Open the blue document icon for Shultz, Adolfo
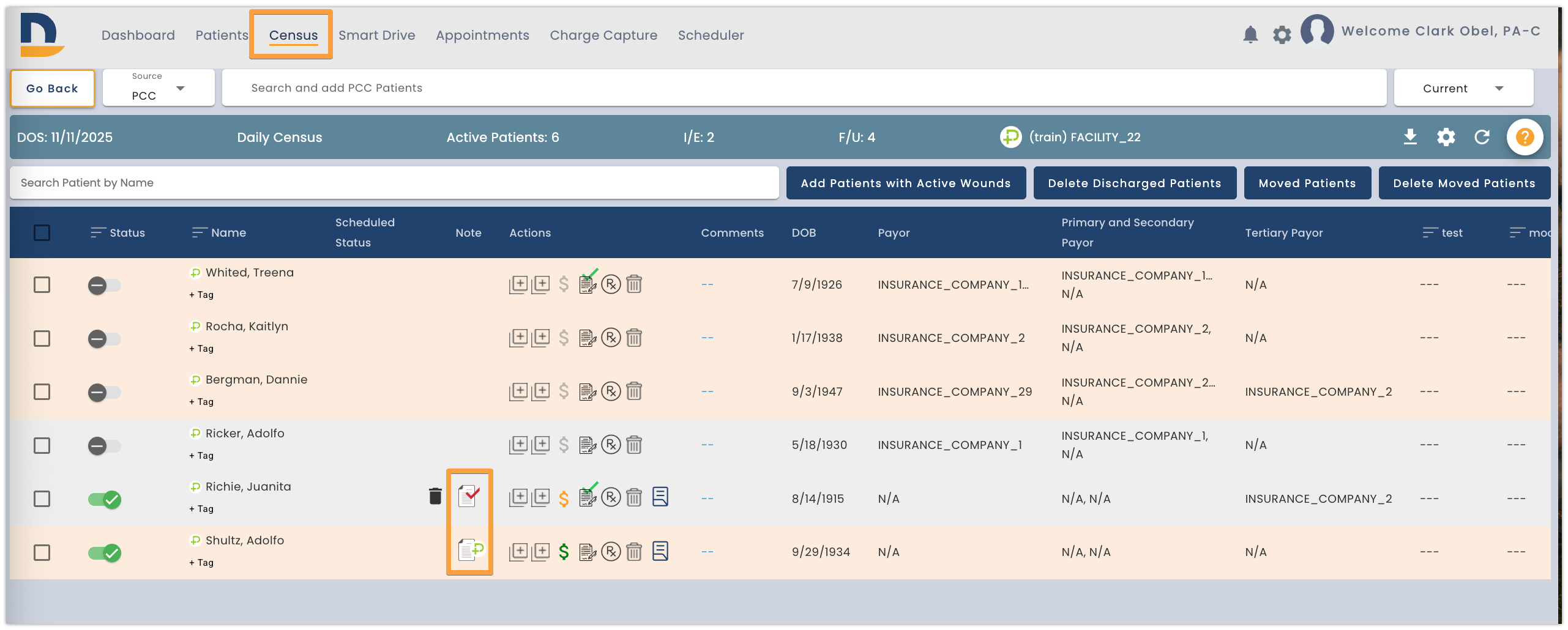Viewport: 1568px width, 630px height. pyautogui.click(x=660, y=551)
